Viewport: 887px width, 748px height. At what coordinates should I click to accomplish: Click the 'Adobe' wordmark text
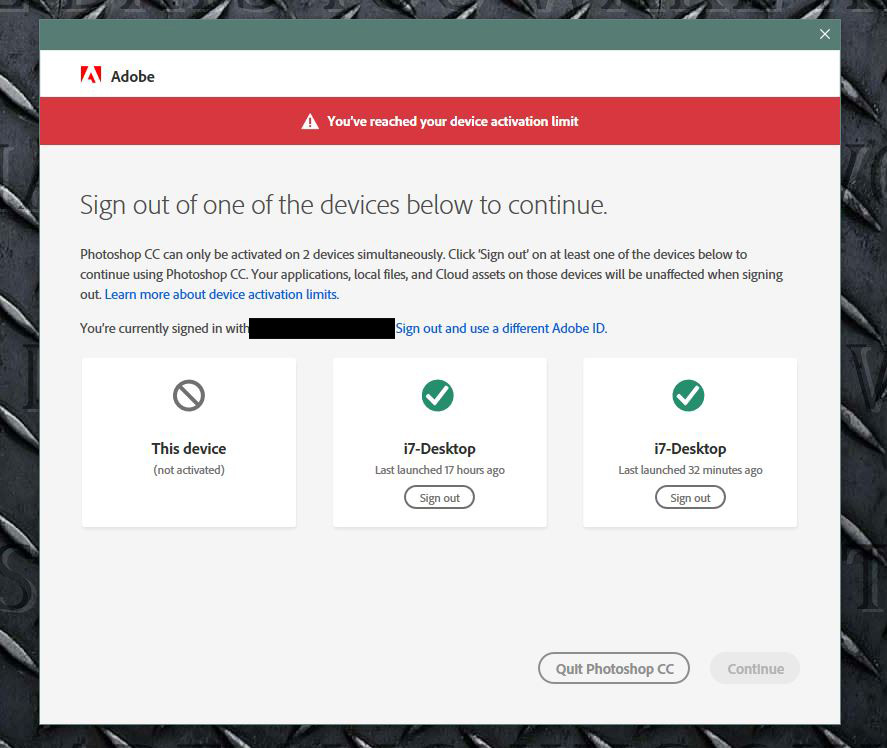point(132,76)
